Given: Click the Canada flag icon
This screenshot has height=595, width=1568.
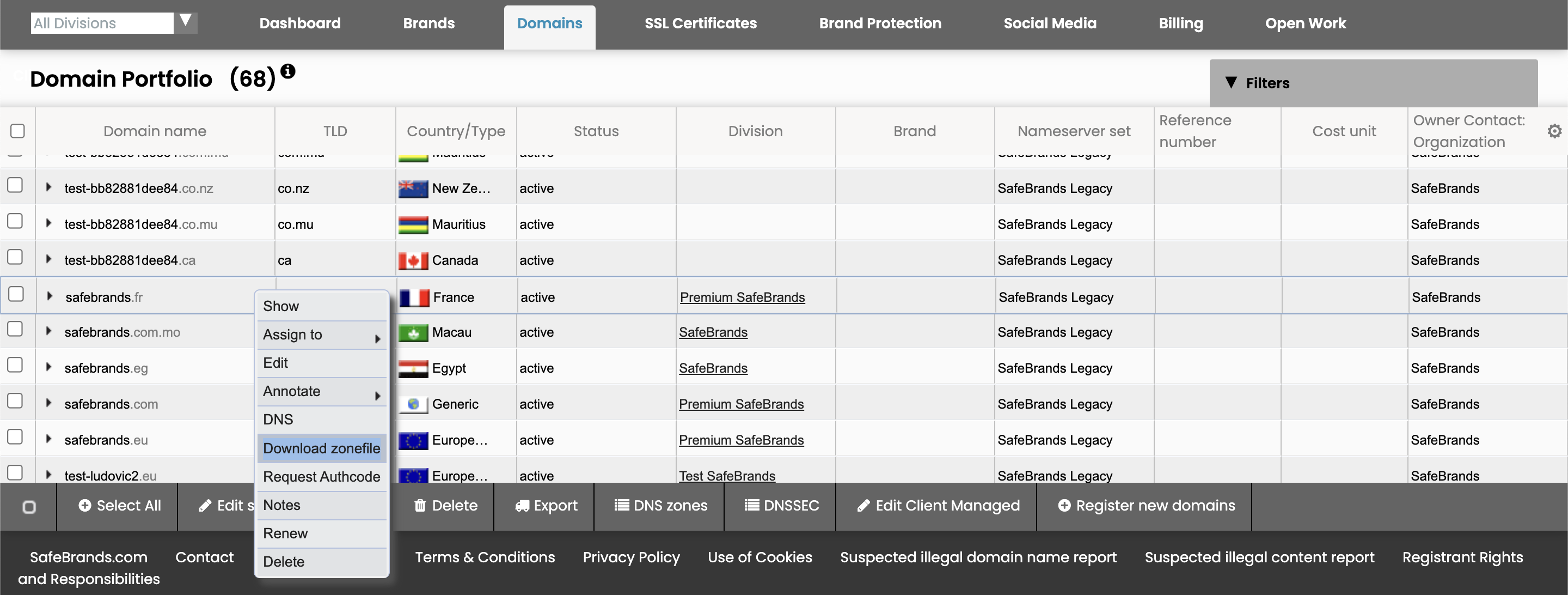Looking at the screenshot, I should [x=413, y=260].
